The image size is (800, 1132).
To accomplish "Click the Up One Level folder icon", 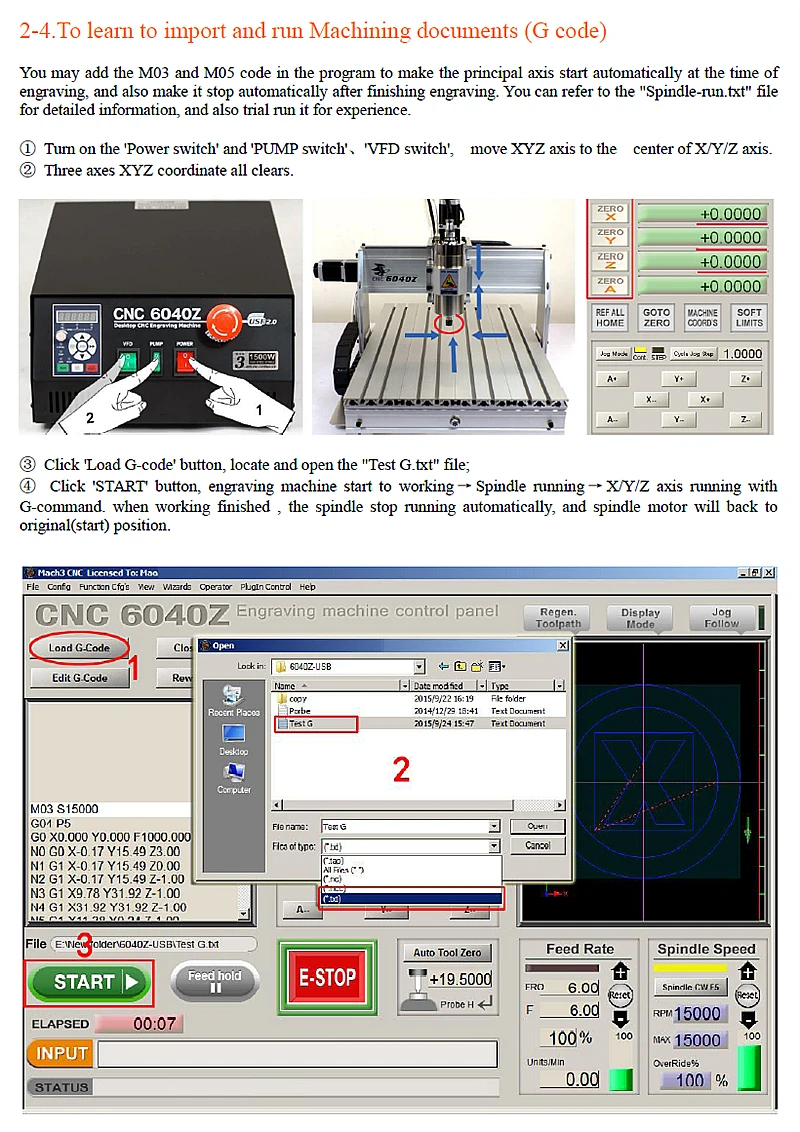I will [460, 666].
